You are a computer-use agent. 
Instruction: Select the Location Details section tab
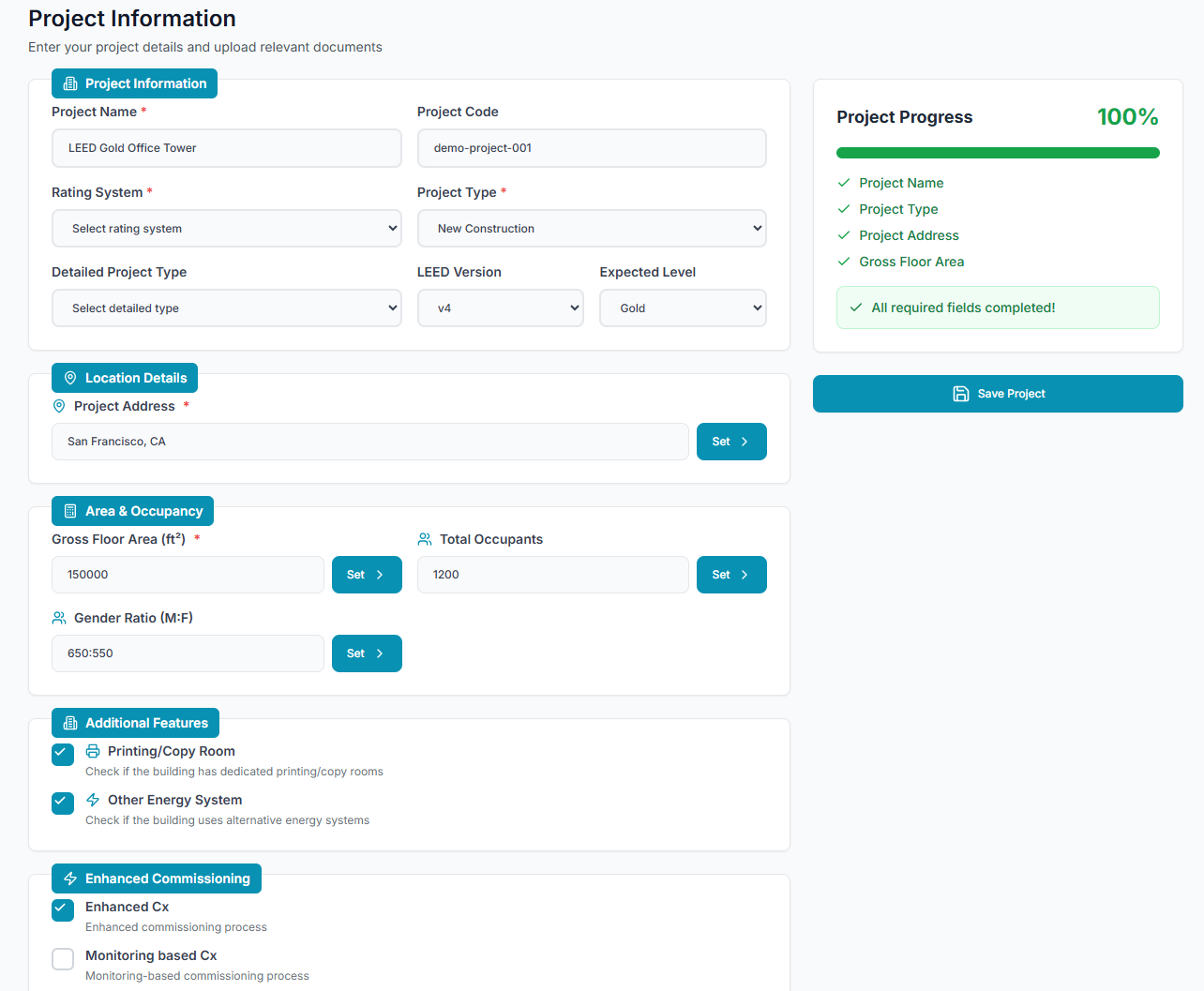[x=125, y=378]
